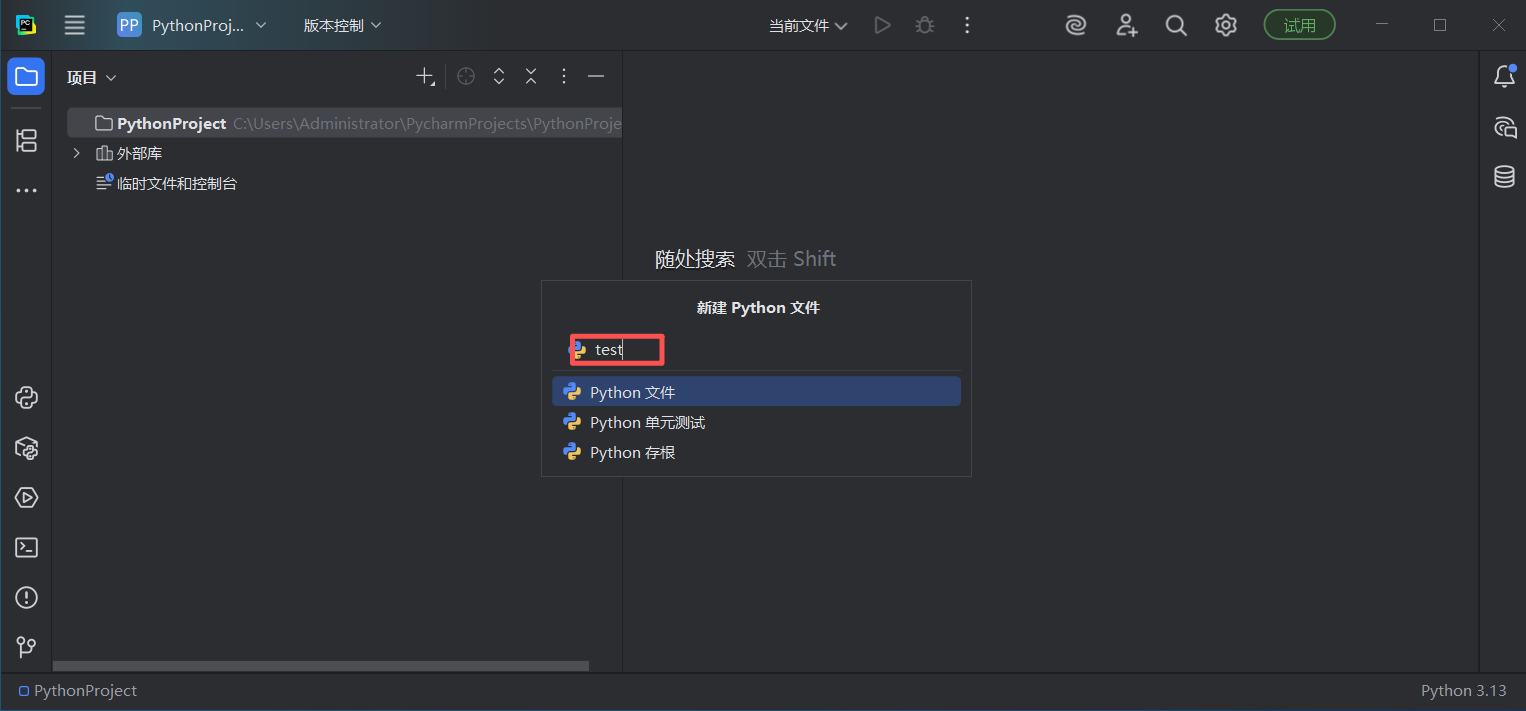This screenshot has height=711, width=1526.
Task: Expand all in project tree
Action: click(x=499, y=76)
